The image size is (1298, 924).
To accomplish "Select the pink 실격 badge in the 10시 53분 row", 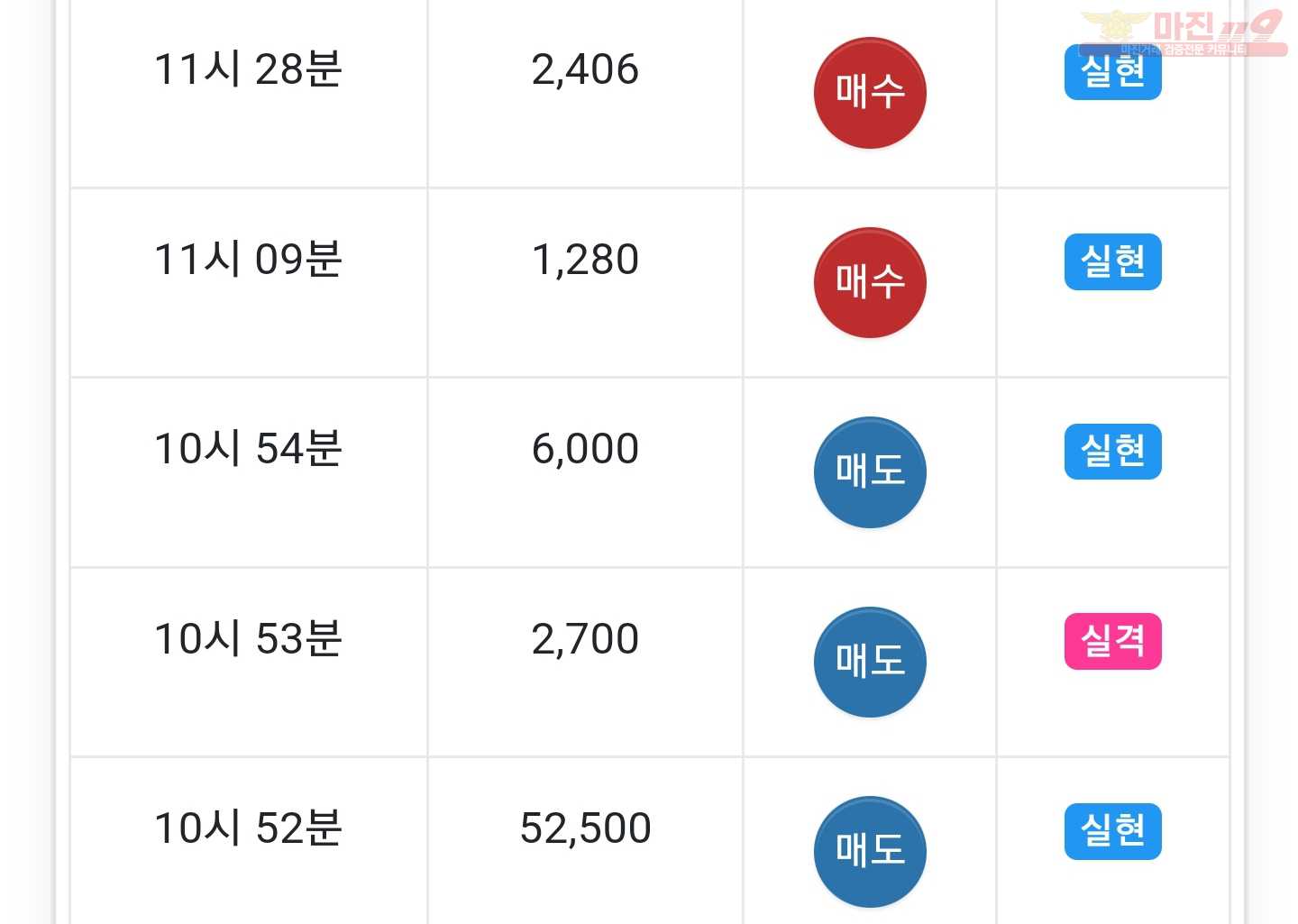I will coord(1112,641).
